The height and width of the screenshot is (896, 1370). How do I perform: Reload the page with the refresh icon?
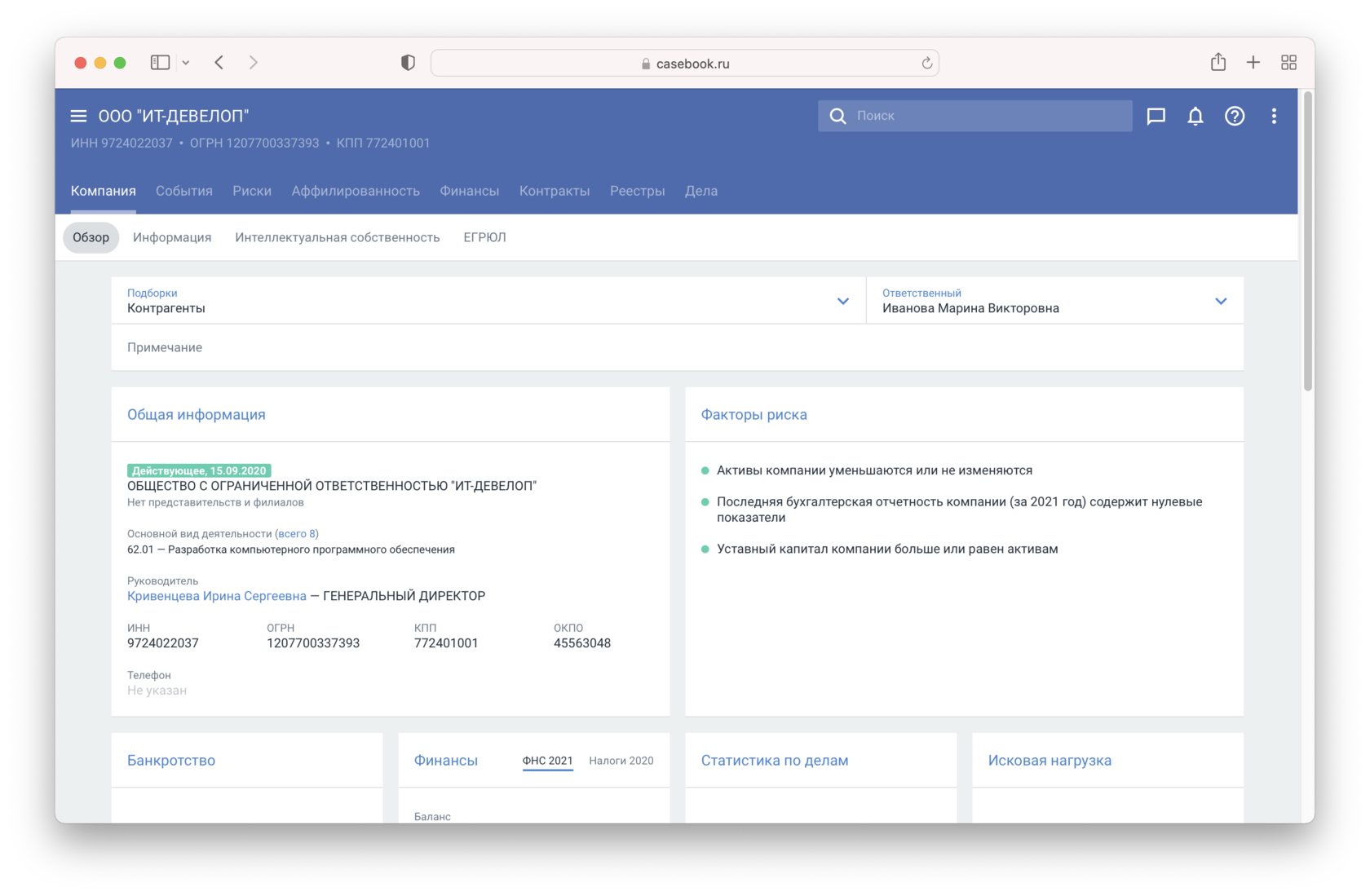[x=926, y=64]
